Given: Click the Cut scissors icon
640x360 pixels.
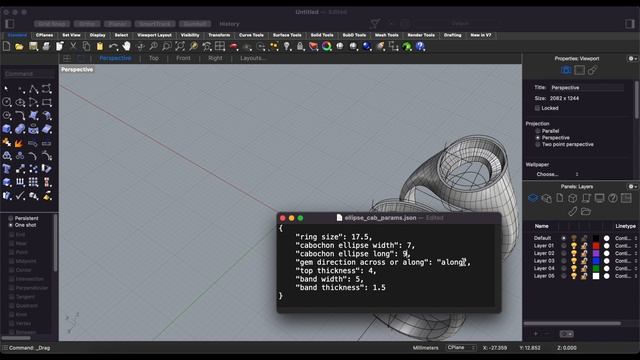Looking at the screenshot, I should [x=73, y=47].
